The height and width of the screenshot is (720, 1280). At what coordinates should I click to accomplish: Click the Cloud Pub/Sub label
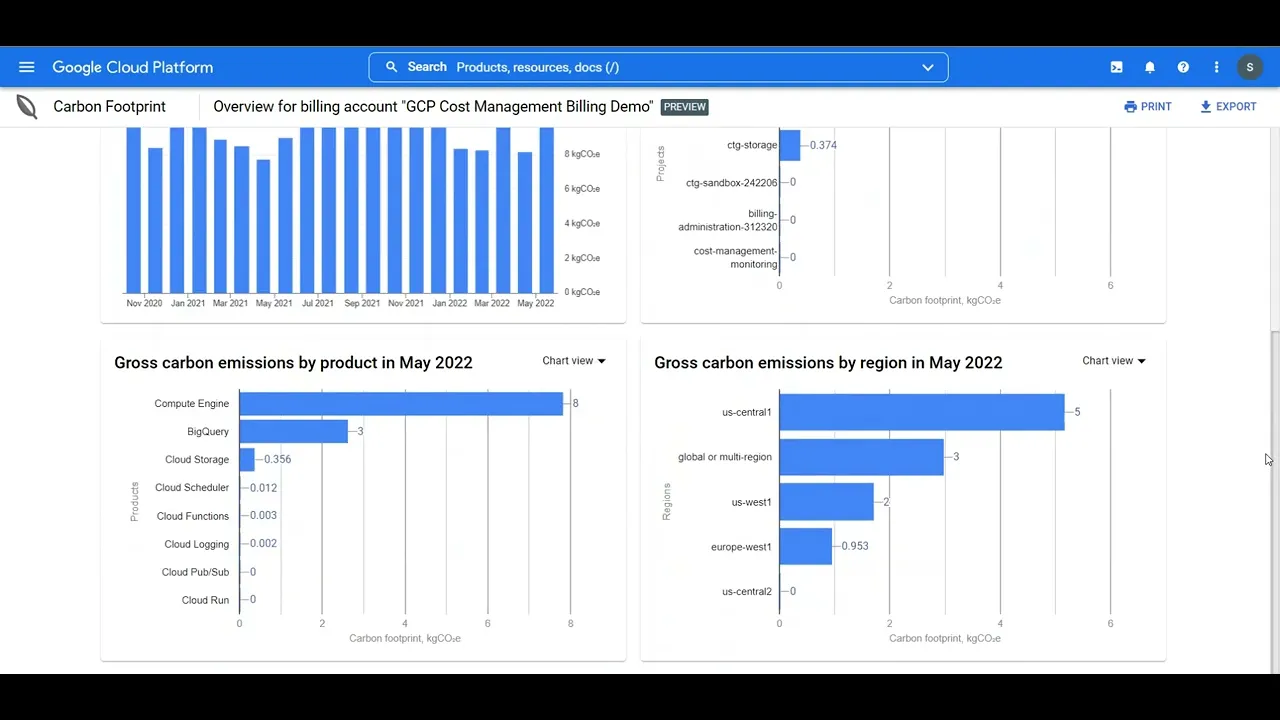pos(195,572)
